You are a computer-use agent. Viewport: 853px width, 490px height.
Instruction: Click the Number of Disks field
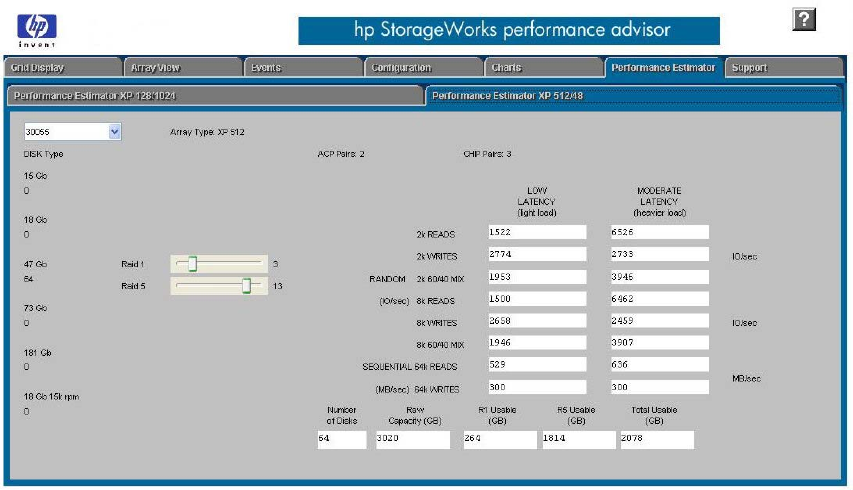coord(342,439)
